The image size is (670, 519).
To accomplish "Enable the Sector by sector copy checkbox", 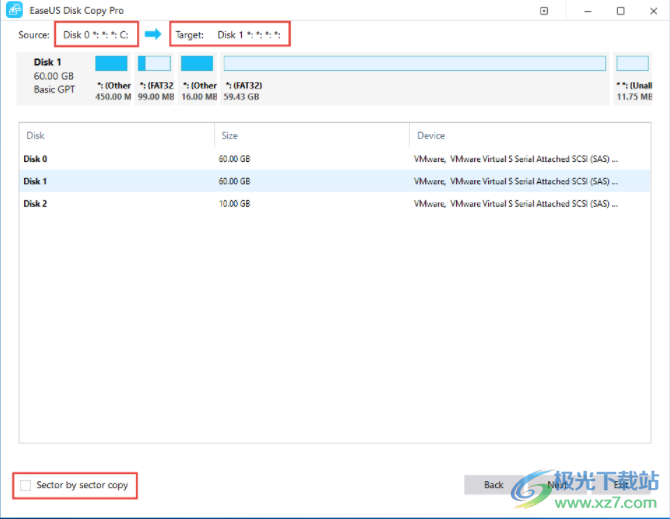I will coord(26,486).
